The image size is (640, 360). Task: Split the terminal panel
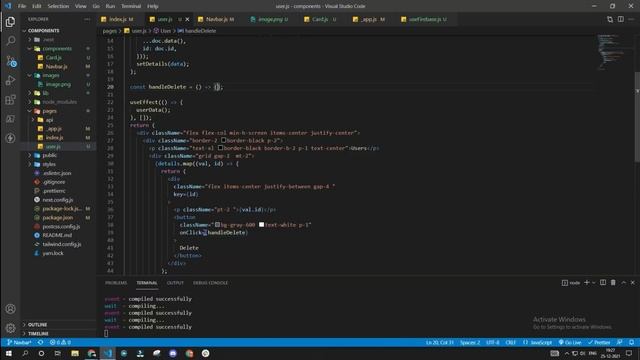(x=603, y=282)
